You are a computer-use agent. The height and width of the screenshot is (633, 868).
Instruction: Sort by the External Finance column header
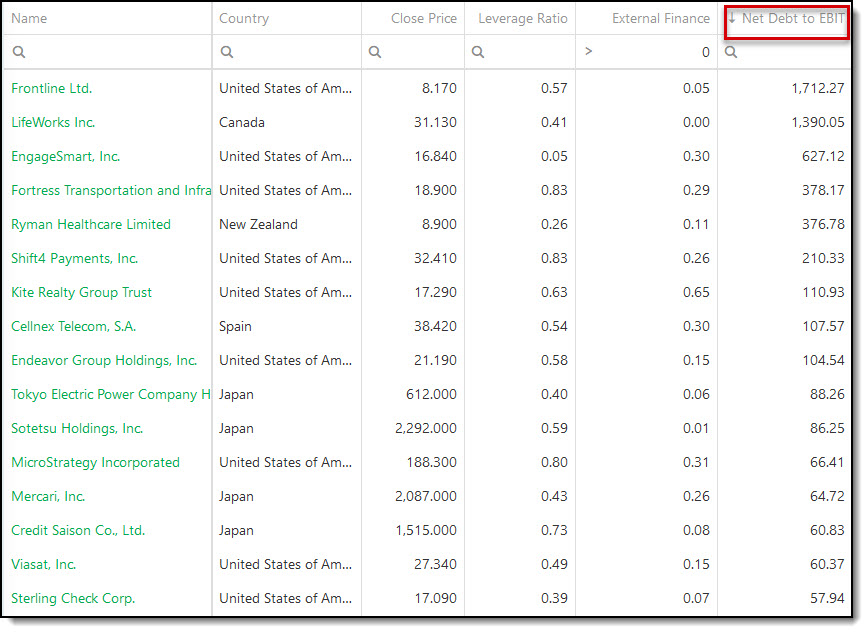click(661, 18)
